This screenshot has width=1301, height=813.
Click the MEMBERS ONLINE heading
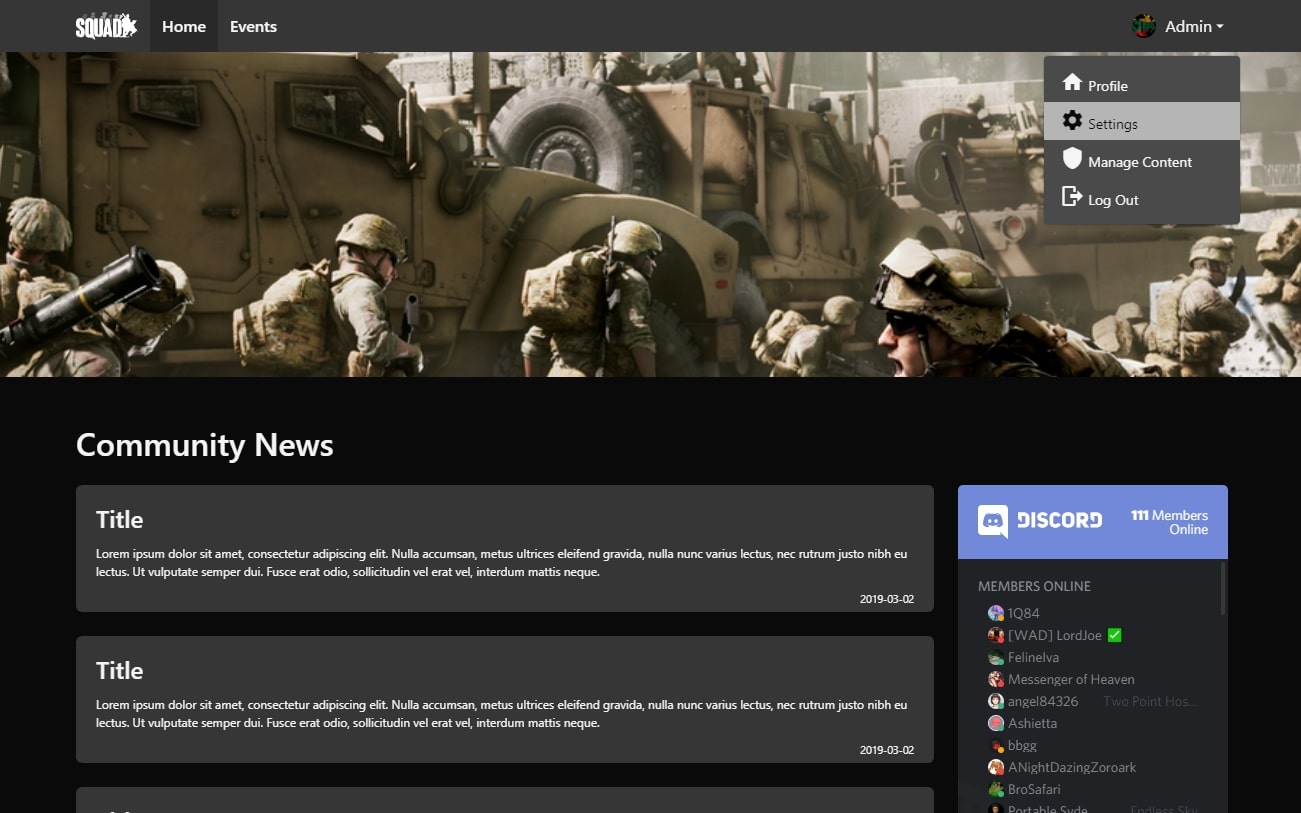click(1034, 586)
